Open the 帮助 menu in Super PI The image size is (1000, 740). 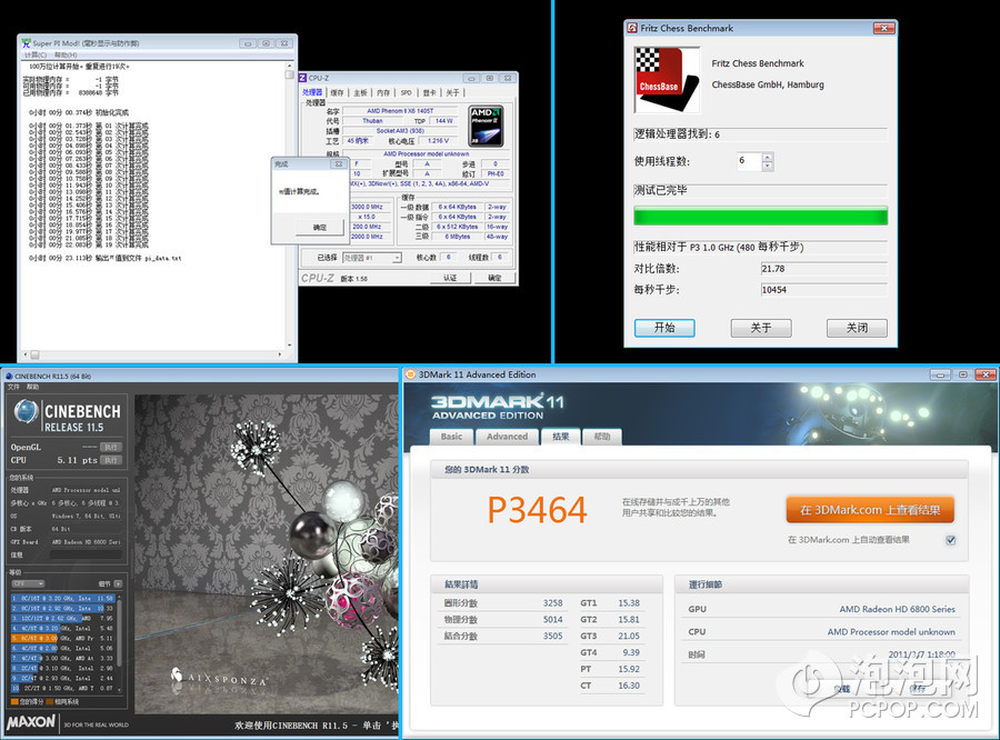tap(65, 55)
